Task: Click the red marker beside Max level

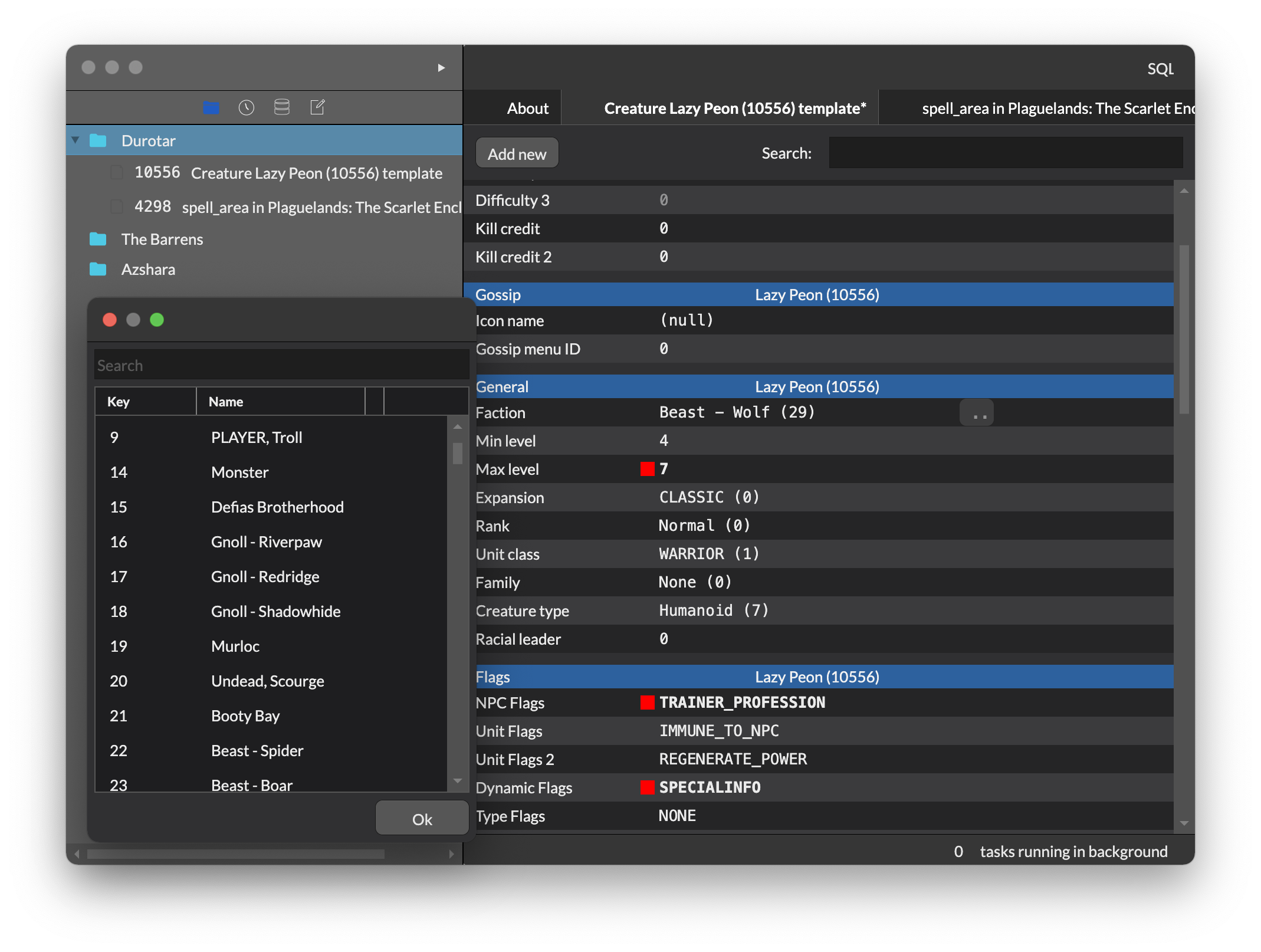Action: [647, 469]
